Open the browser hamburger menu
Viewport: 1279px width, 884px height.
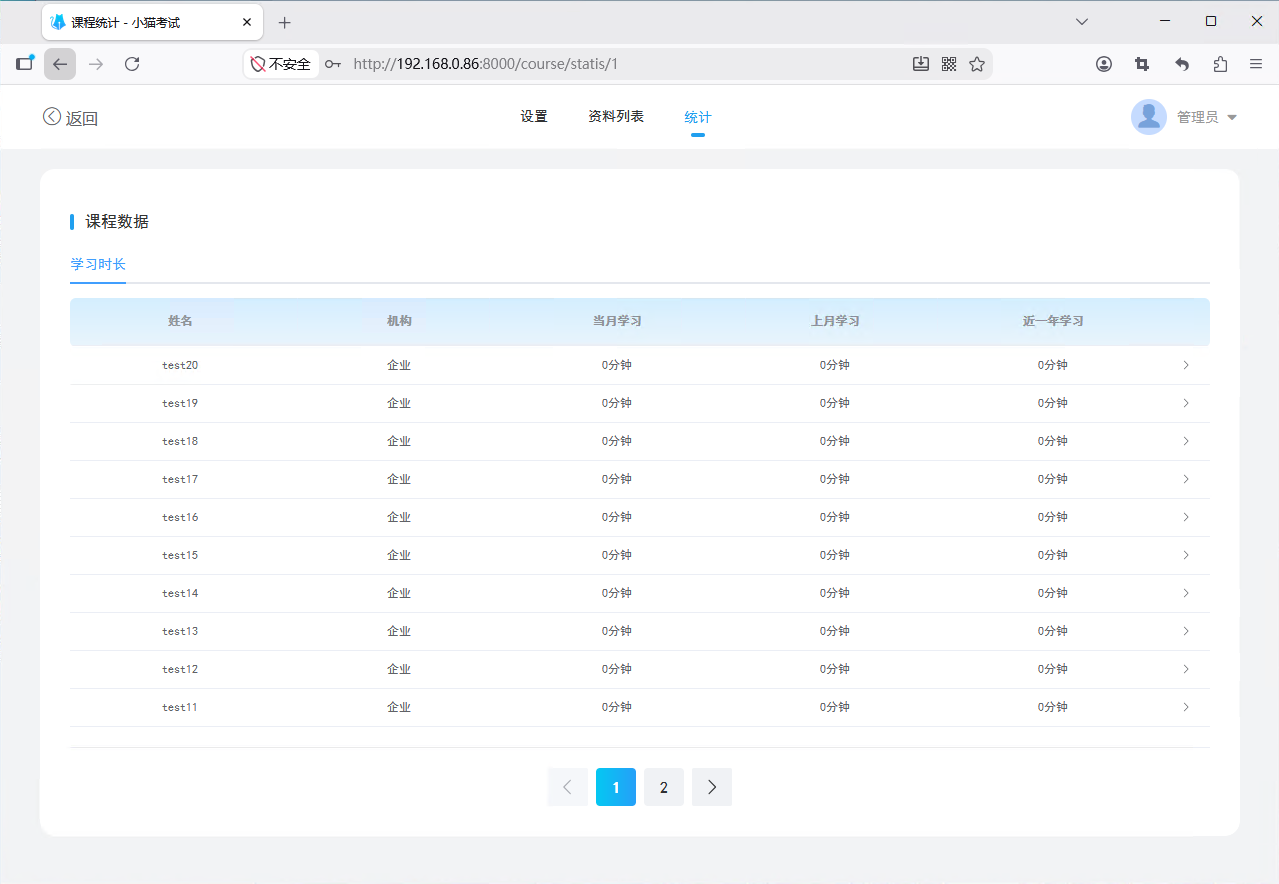point(1256,64)
